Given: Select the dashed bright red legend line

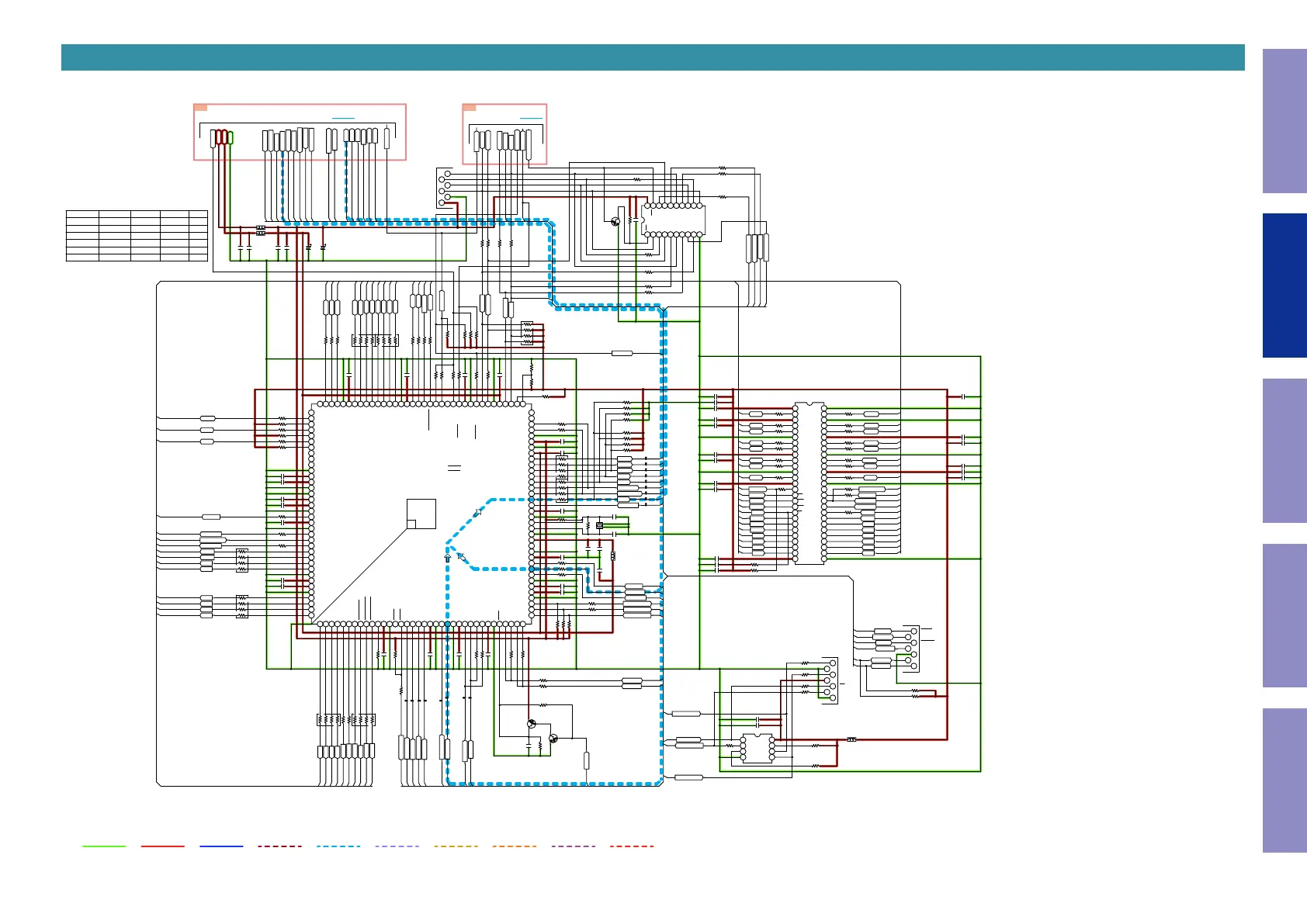Looking at the screenshot, I should click(x=632, y=846).
